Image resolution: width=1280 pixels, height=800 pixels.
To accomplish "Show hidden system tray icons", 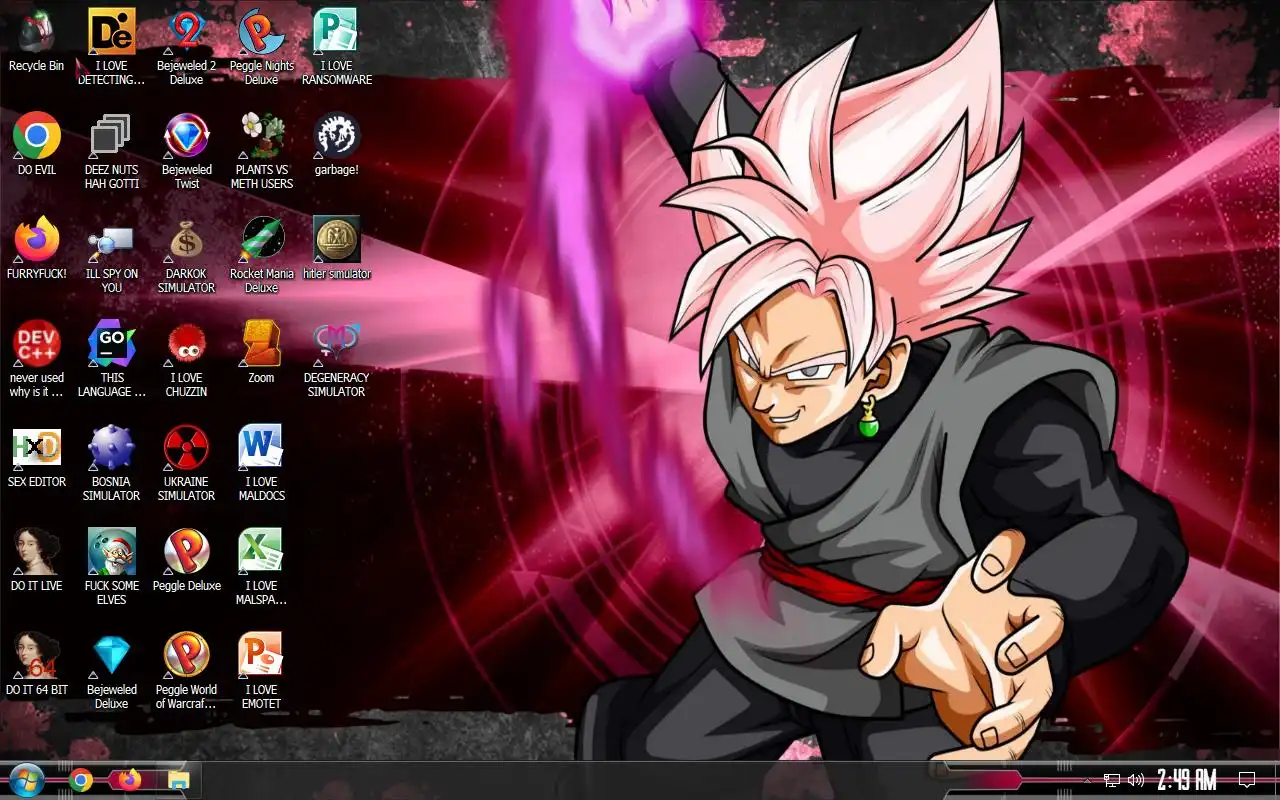I will pos(1088,780).
